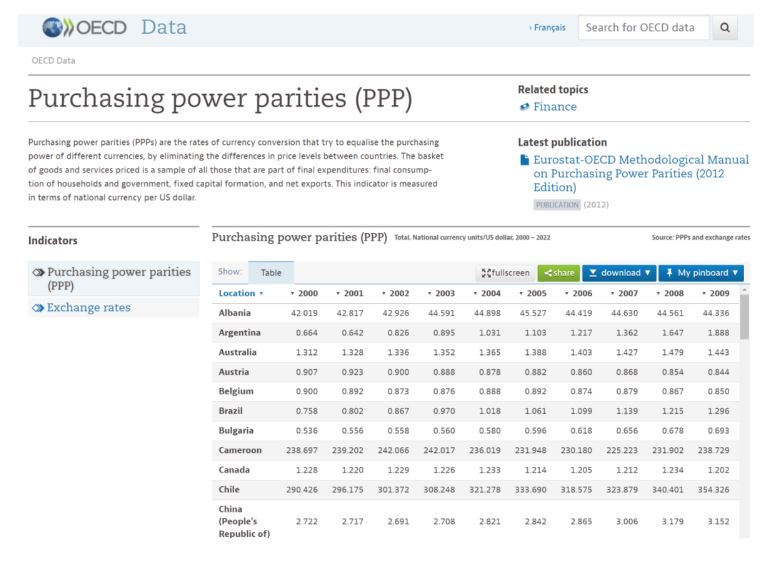The width and height of the screenshot is (774, 576).
Task: Sort by the 2003 column header
Action: (441, 293)
